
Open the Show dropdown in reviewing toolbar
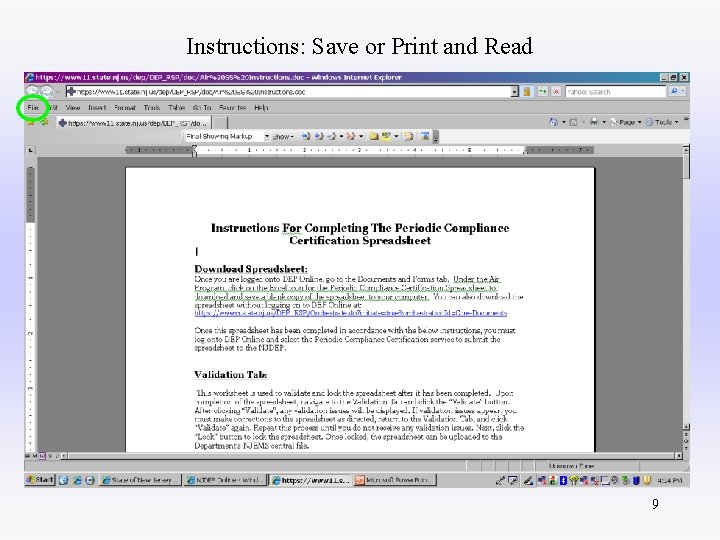282,136
